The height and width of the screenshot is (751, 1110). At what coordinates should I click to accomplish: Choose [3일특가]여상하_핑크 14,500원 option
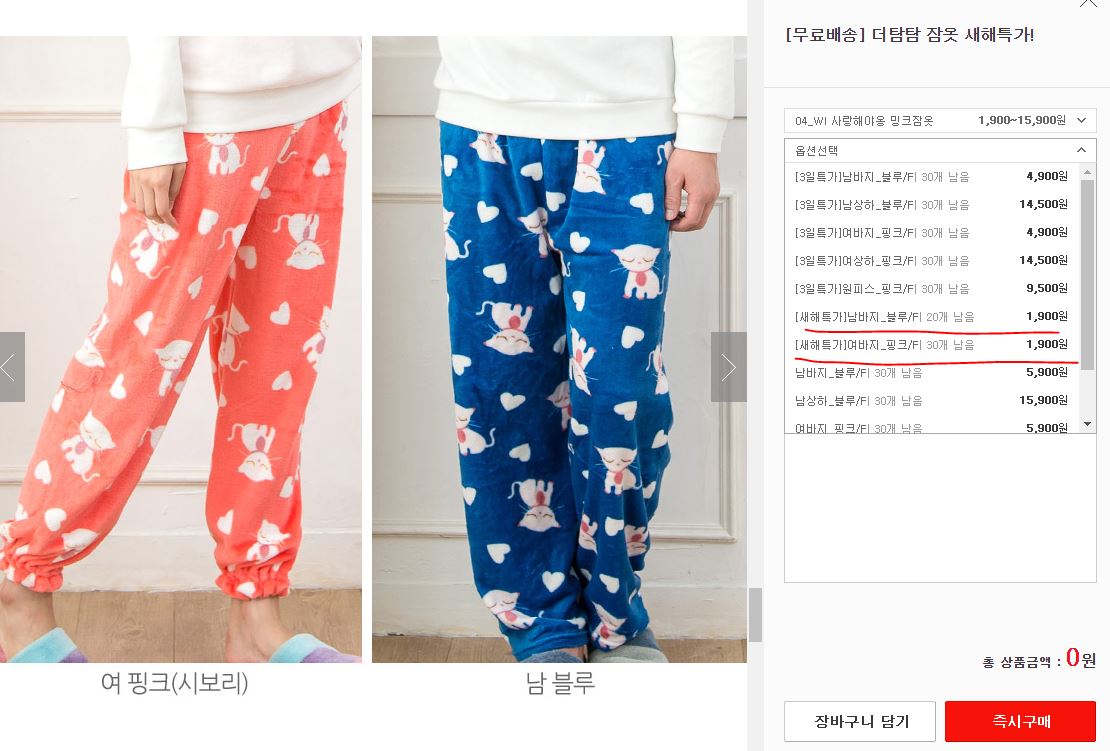[x=932, y=260]
